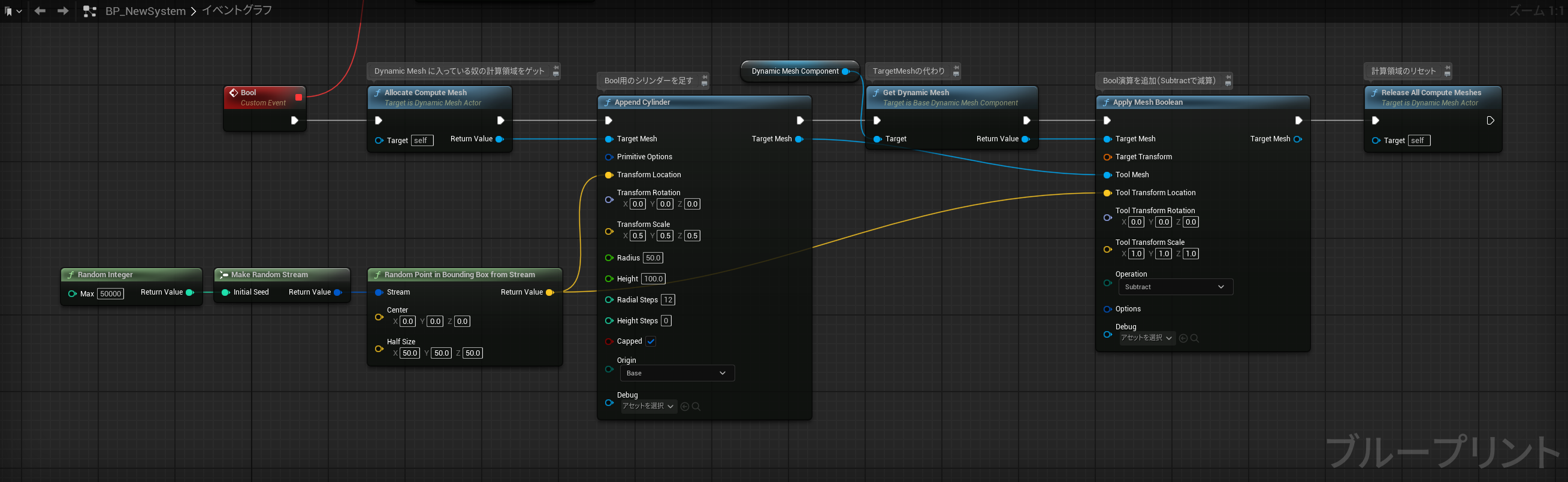Screen dimensions: 1568x482
Task: Select the Get Dynamic Mesh node title
Action: coord(916,92)
